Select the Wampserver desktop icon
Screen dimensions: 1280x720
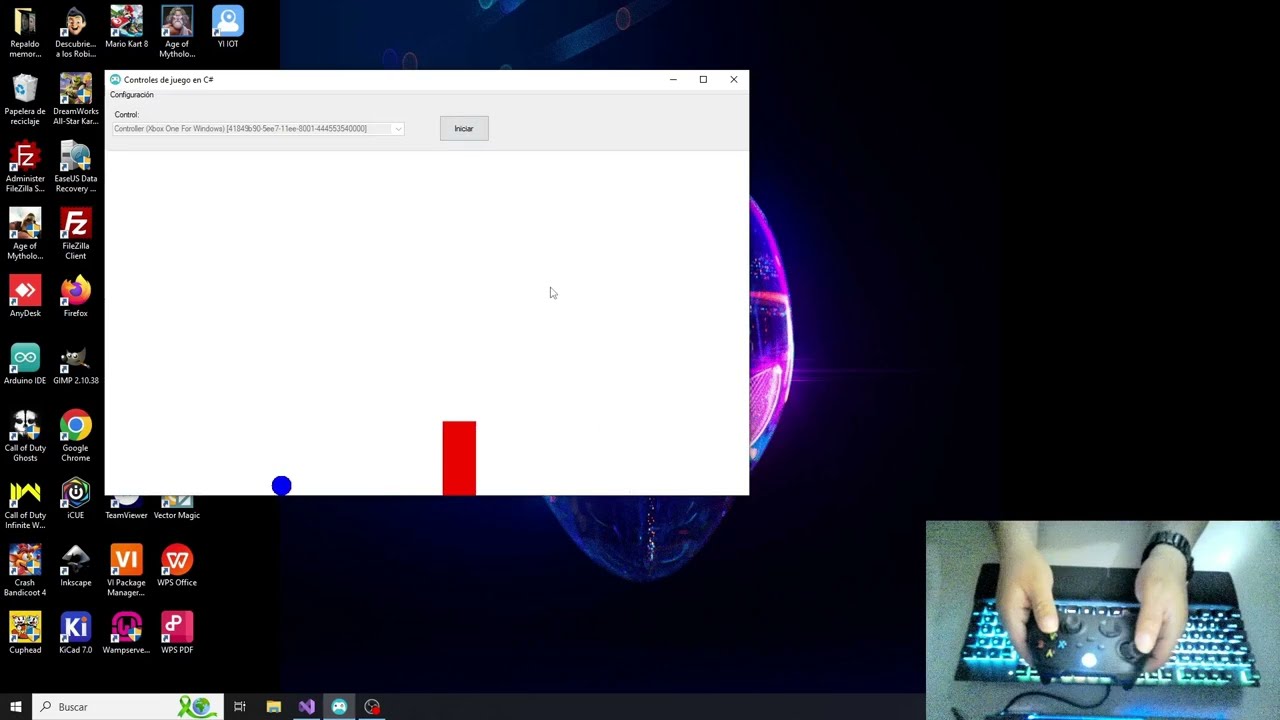point(126,633)
